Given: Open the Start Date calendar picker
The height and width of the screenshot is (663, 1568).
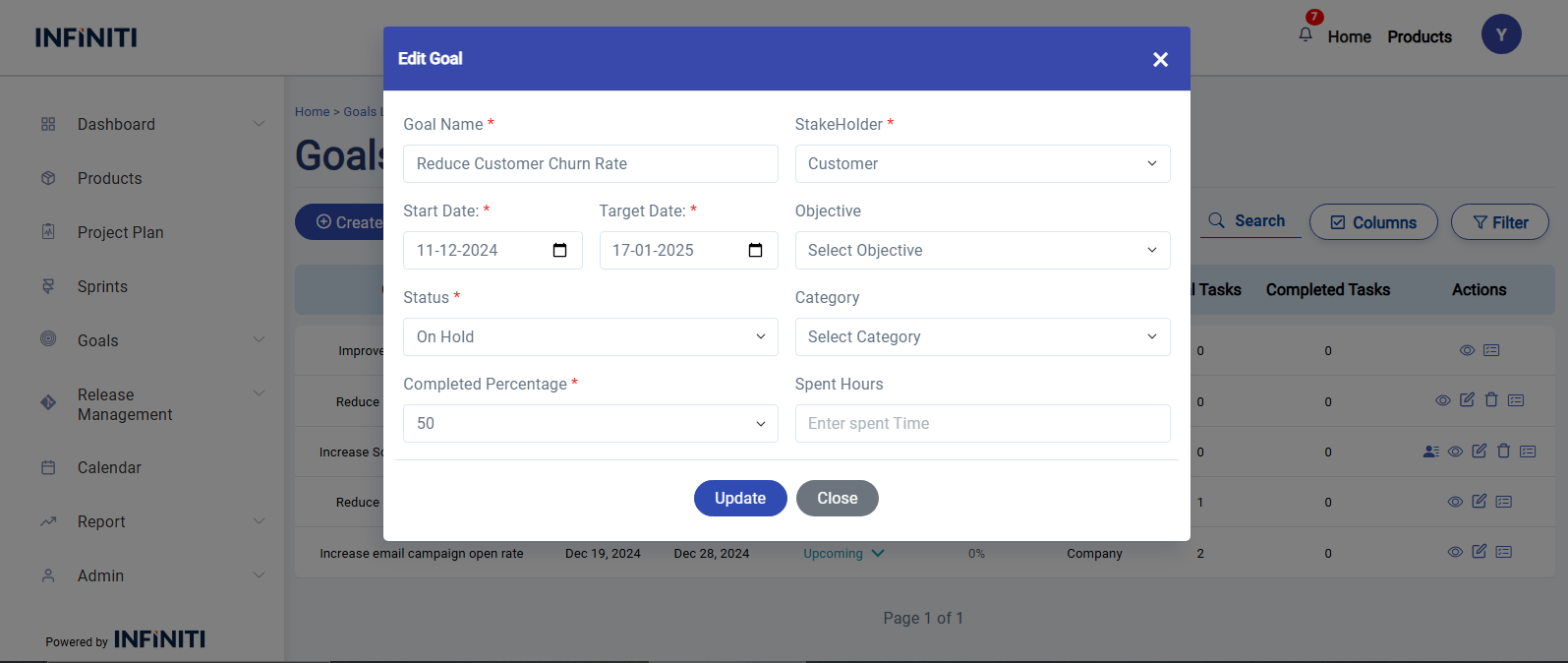Looking at the screenshot, I should pyautogui.click(x=559, y=251).
